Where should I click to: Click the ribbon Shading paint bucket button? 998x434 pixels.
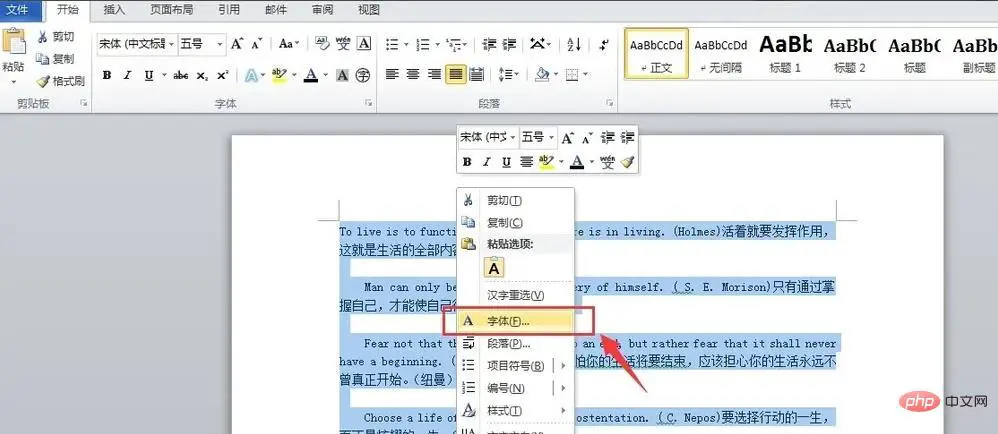coord(542,74)
